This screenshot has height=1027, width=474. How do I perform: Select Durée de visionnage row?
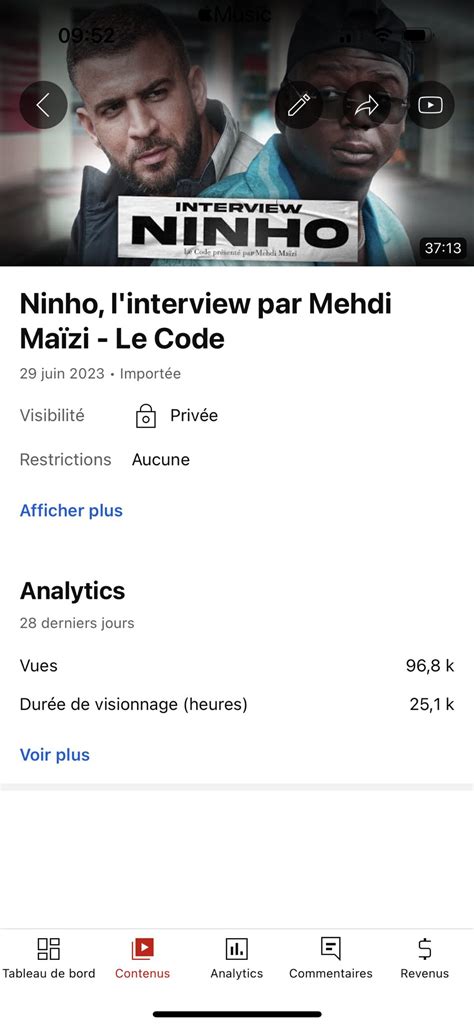click(x=237, y=705)
